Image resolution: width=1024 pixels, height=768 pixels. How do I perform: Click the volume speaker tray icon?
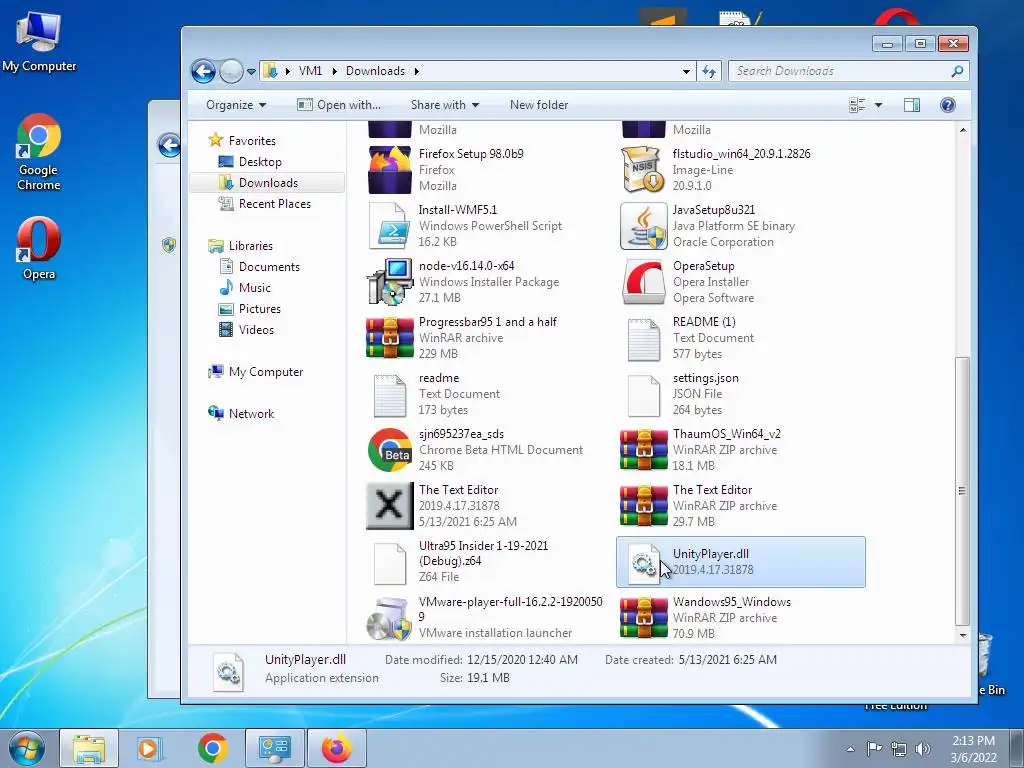pos(923,749)
